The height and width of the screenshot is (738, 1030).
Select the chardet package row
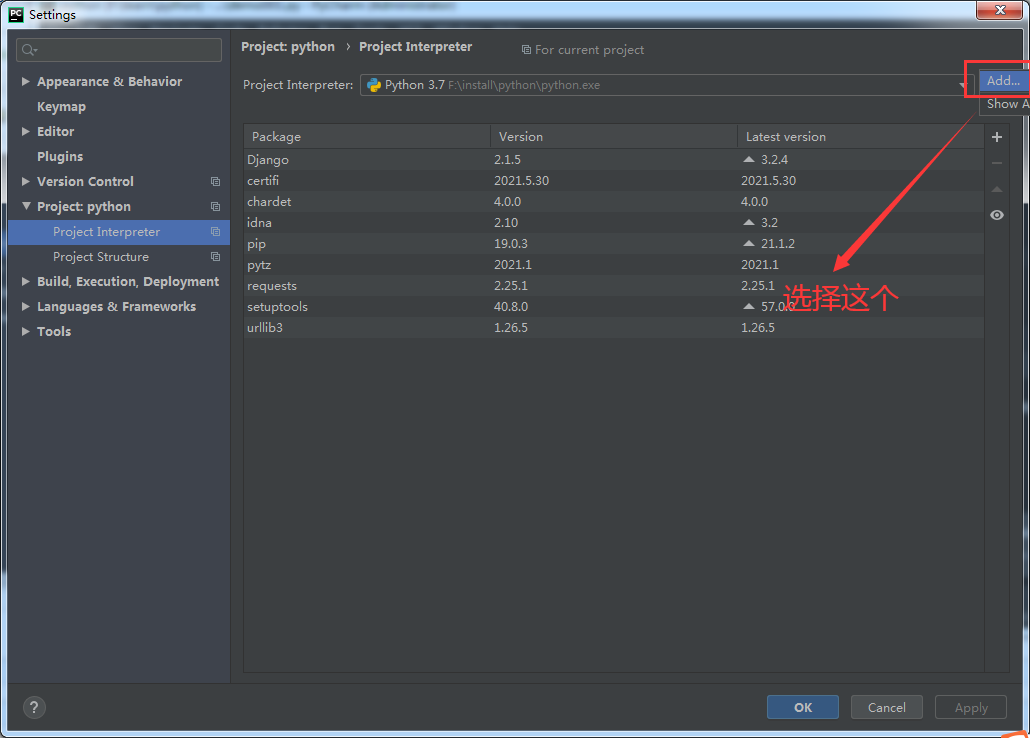(614, 202)
